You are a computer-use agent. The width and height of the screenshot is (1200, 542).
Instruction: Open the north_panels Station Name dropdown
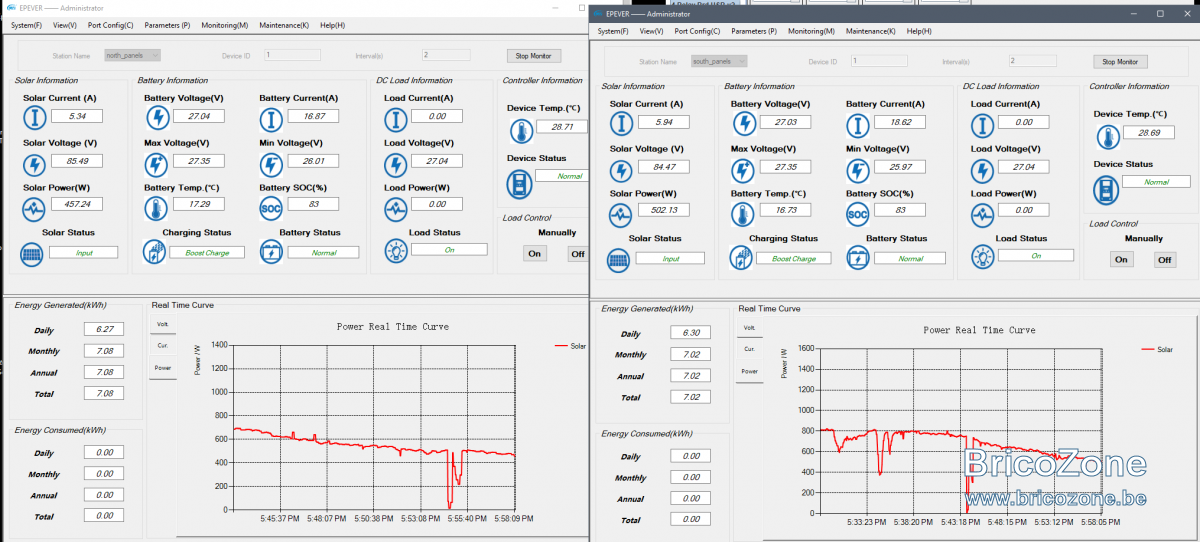coord(131,55)
